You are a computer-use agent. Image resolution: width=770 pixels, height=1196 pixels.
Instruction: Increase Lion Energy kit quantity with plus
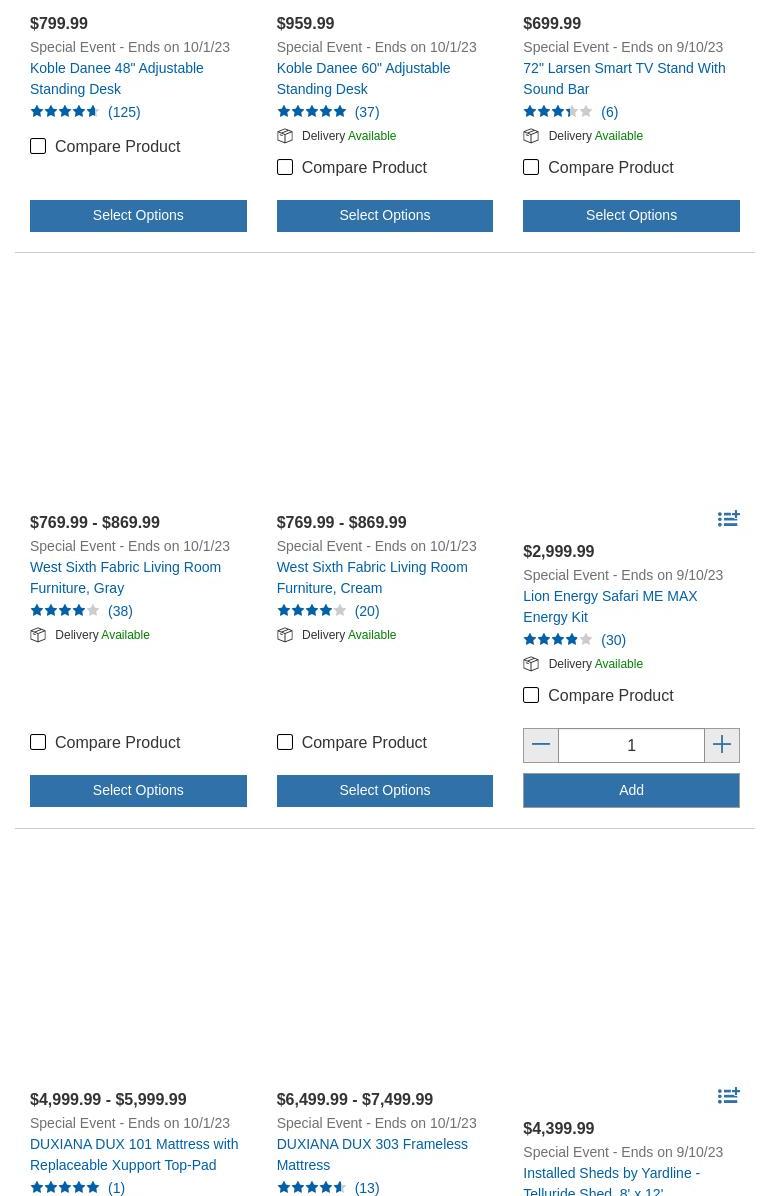(x=722, y=745)
